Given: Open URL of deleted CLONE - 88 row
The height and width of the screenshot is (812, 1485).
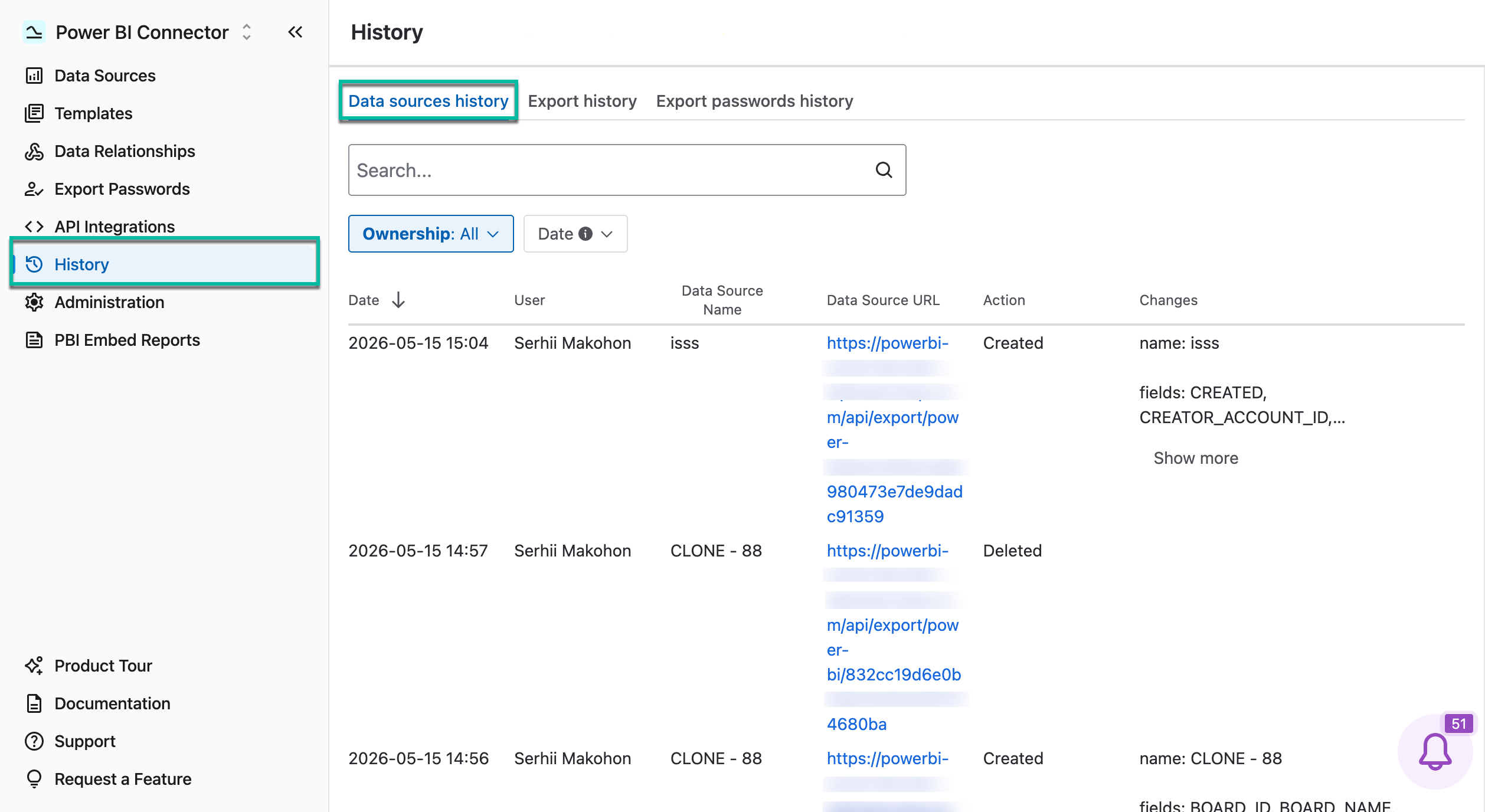Looking at the screenshot, I should (894, 637).
